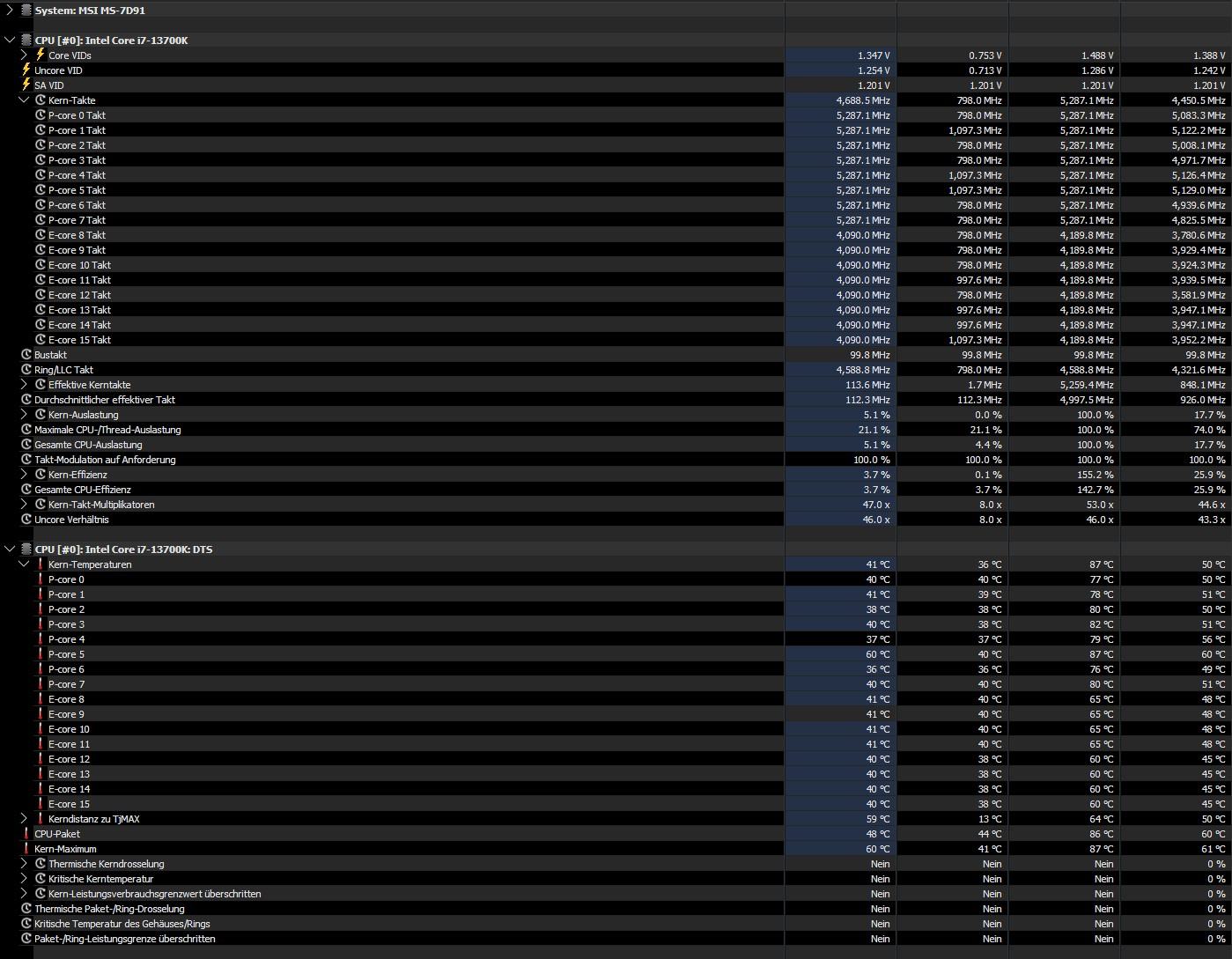Click the Ring/LLC Takt average value 4,321.6 MHz

[x=1199, y=370]
